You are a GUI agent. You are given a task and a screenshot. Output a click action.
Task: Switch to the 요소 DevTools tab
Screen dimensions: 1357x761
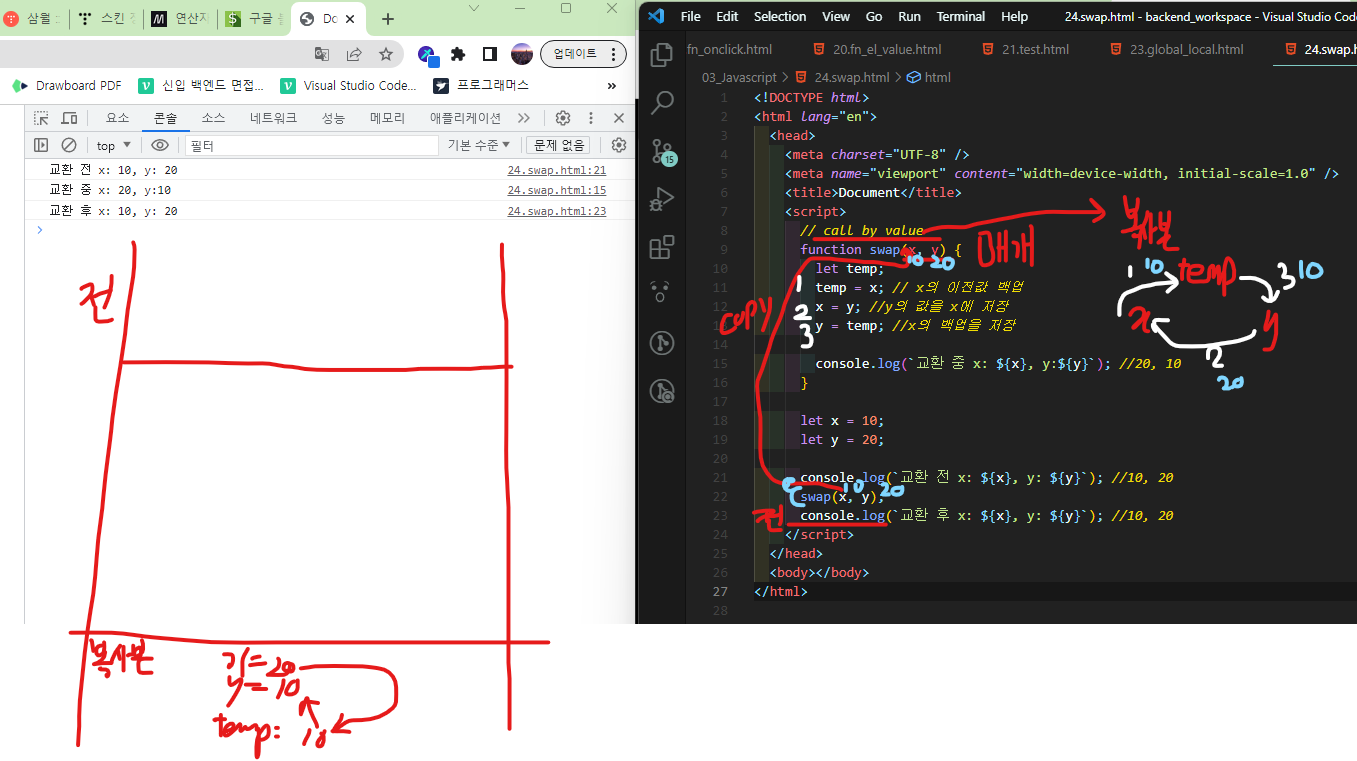[x=118, y=118]
